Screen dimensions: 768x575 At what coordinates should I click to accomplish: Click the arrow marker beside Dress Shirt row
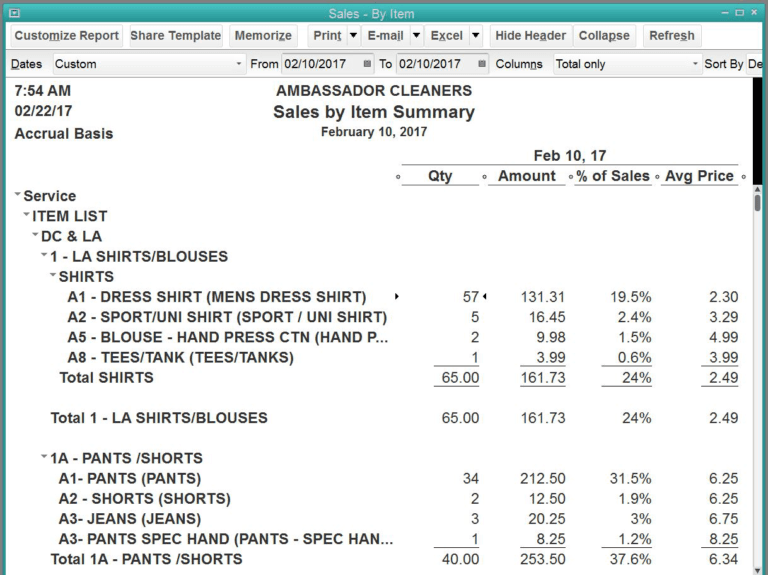[x=397, y=297]
